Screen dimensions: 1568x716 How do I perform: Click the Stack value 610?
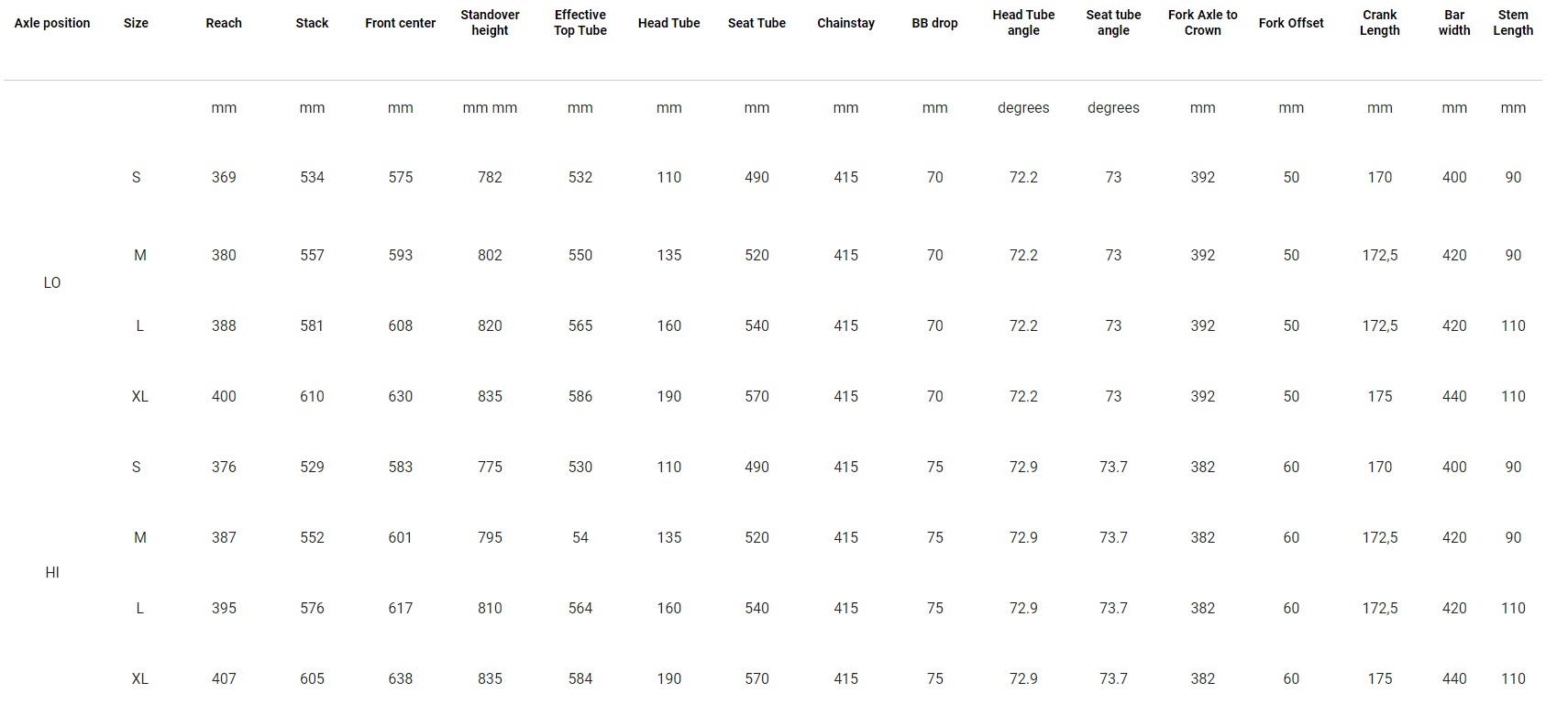312,396
